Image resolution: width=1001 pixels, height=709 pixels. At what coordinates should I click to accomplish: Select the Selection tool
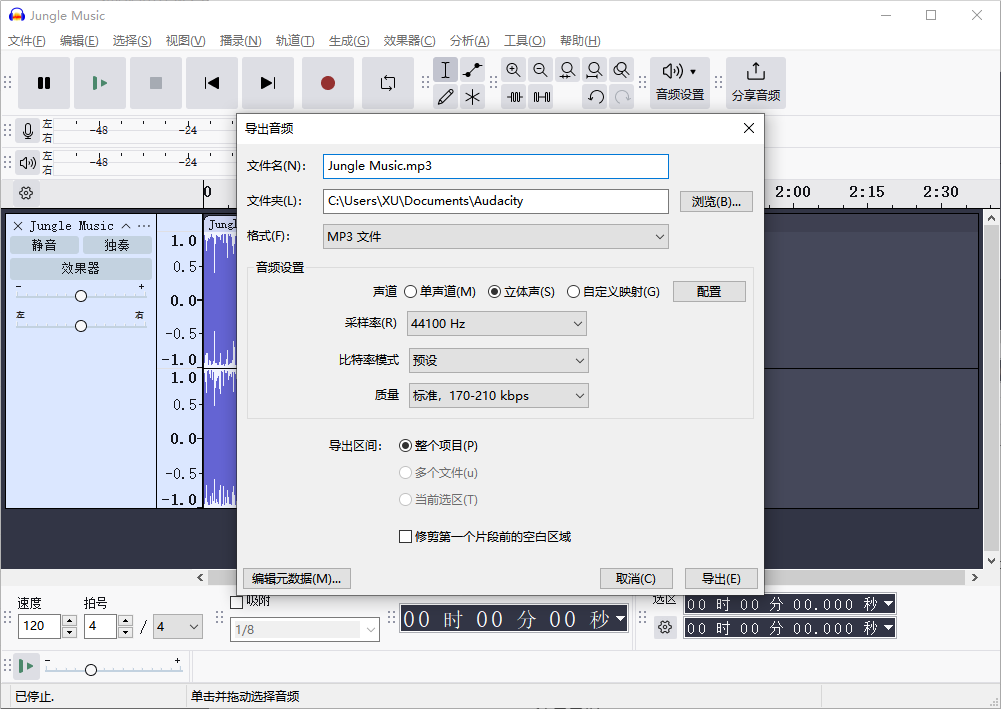[x=445, y=70]
